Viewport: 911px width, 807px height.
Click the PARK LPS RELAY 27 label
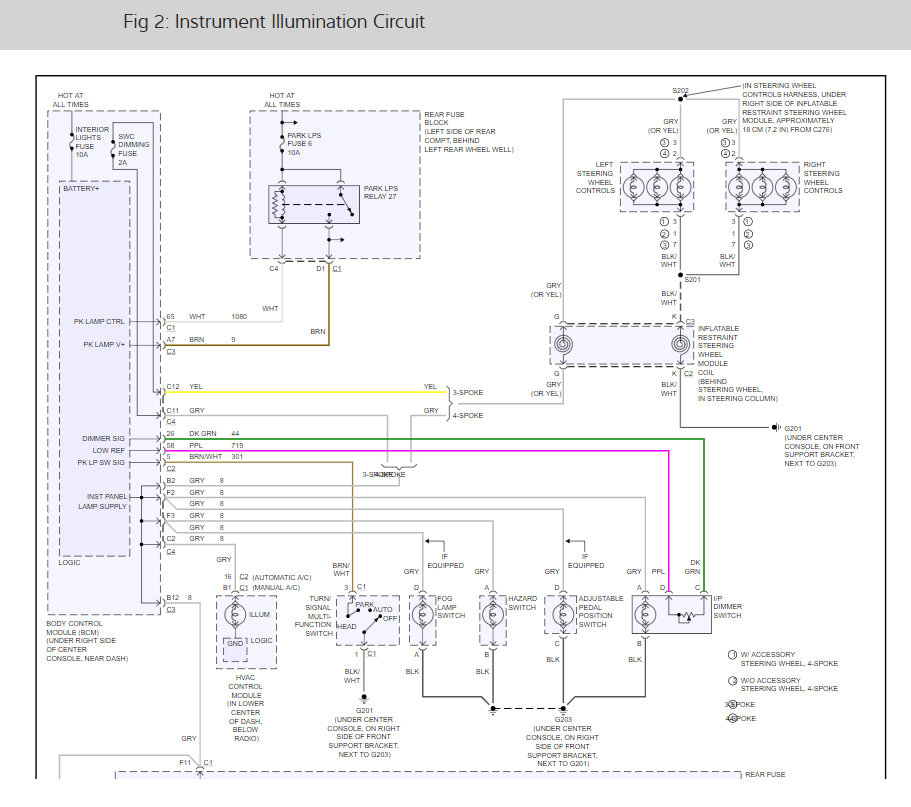pyautogui.click(x=381, y=192)
